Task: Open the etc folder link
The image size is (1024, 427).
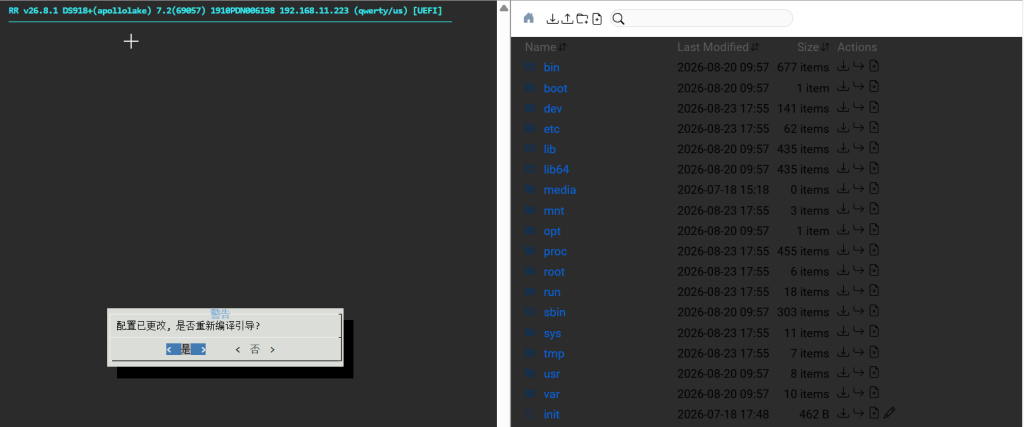Action: tap(552, 129)
